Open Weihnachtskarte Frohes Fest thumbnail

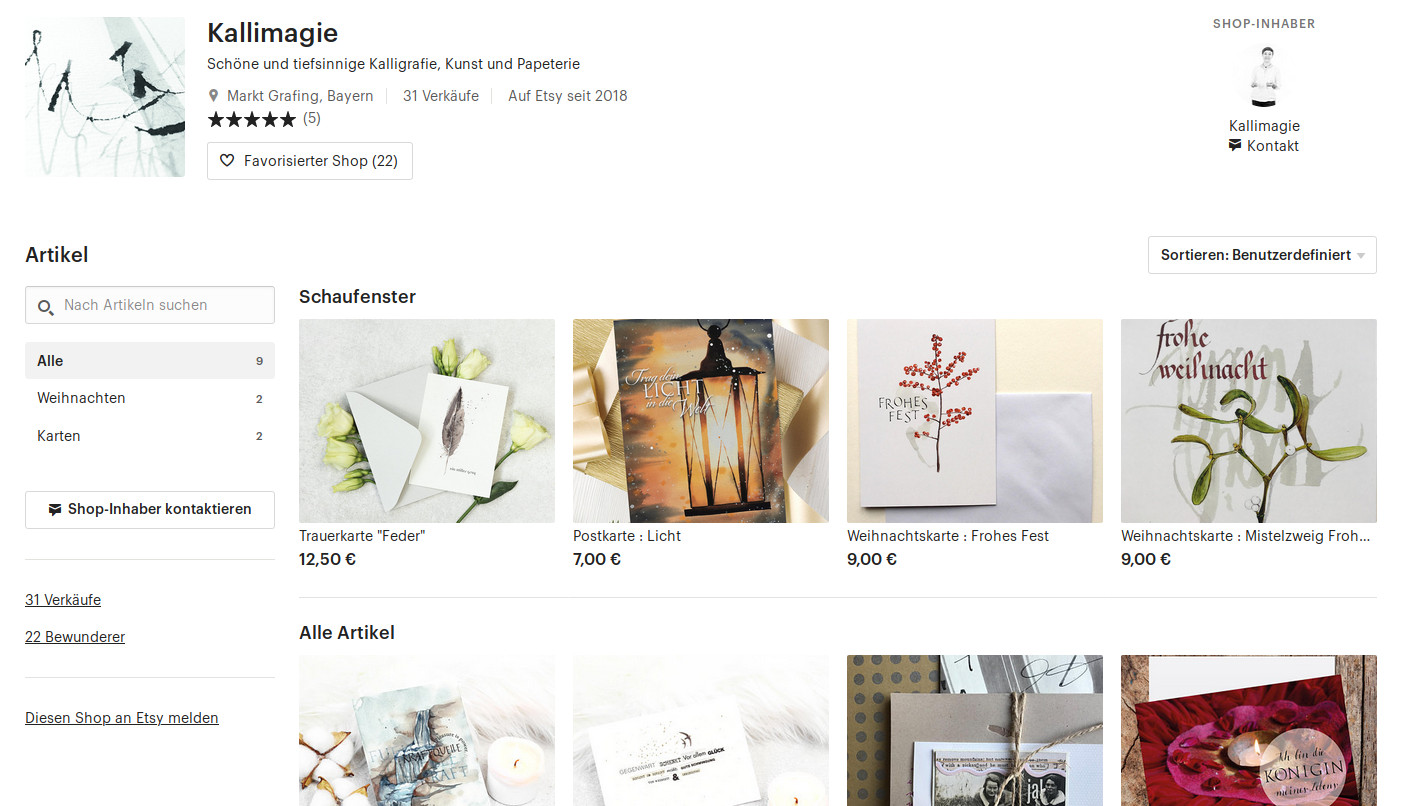[975, 421]
